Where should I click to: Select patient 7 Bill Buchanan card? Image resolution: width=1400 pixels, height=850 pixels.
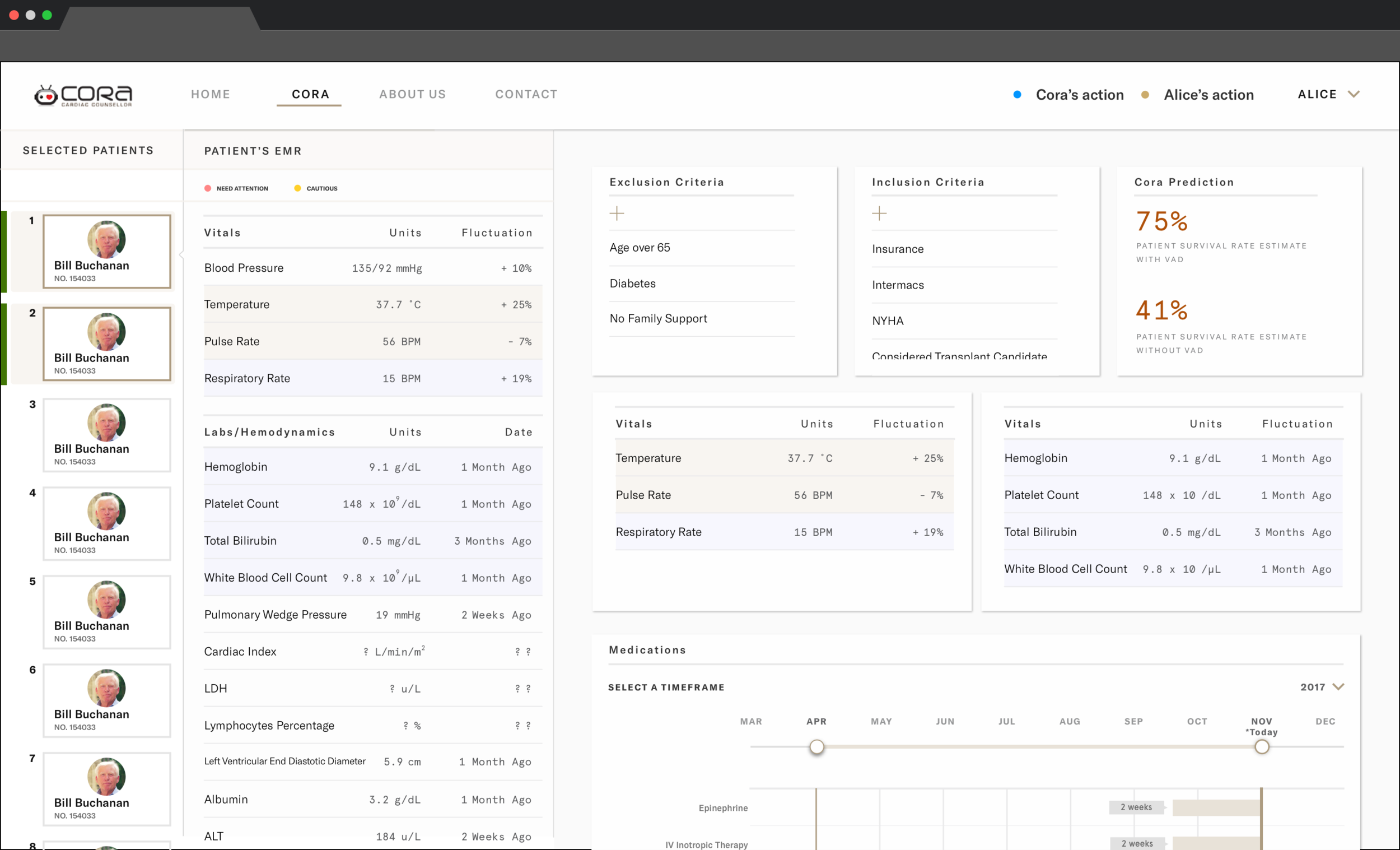point(107,789)
